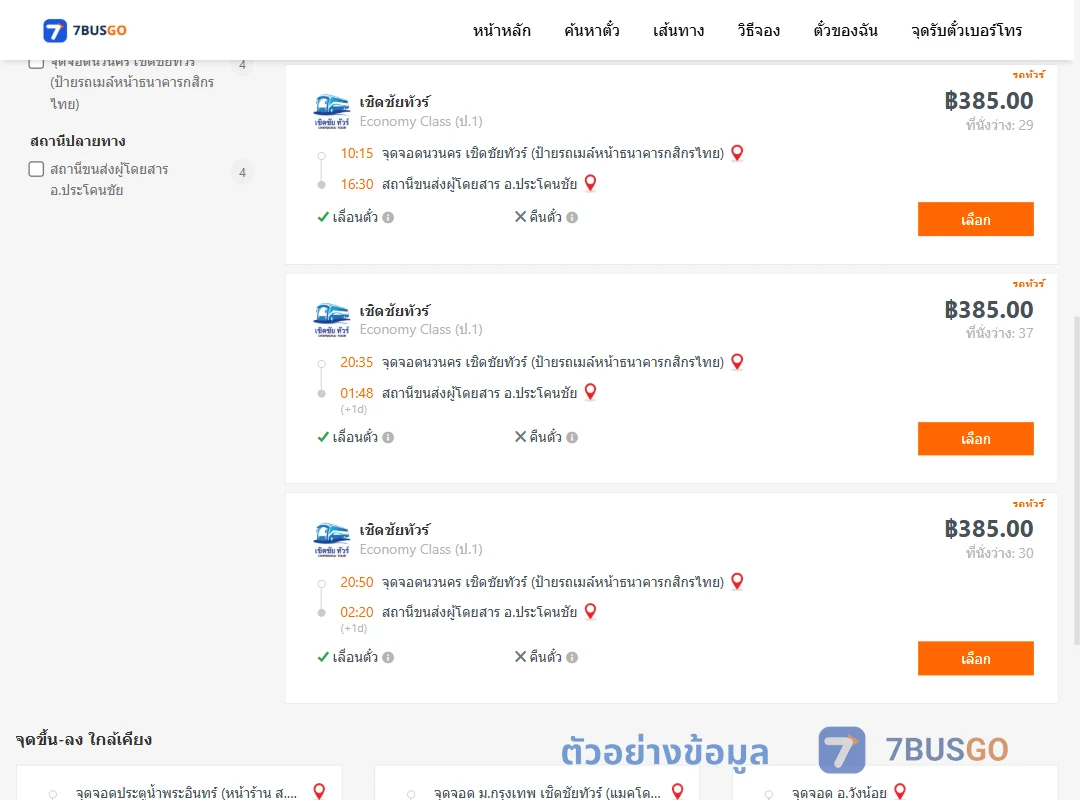
Task: Click info icon beside คืนตั๋ว in 20:35 trip
Action: [x=572, y=438]
